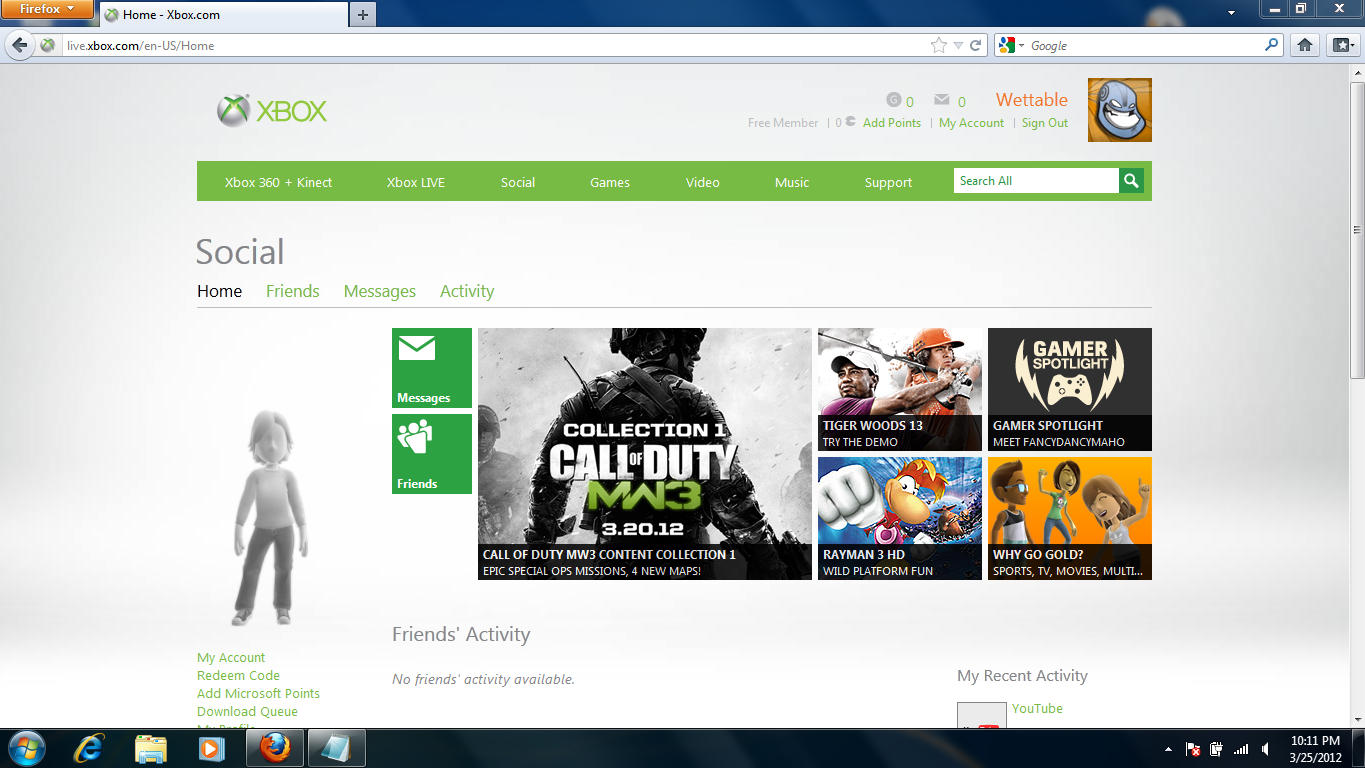1365x768 pixels.
Task: Open the list all tabs dropdown arrow
Action: pyautogui.click(x=1231, y=14)
